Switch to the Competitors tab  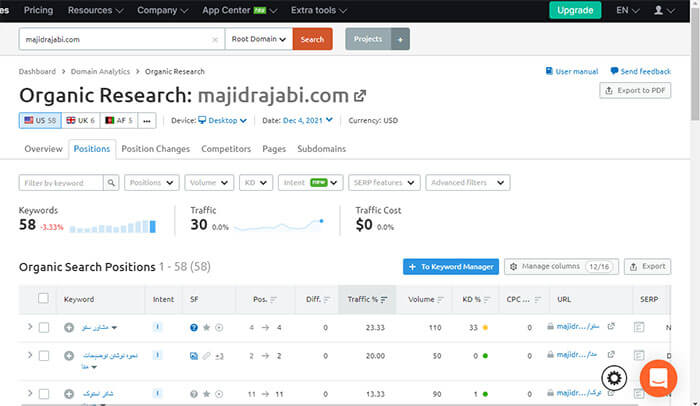[226, 149]
